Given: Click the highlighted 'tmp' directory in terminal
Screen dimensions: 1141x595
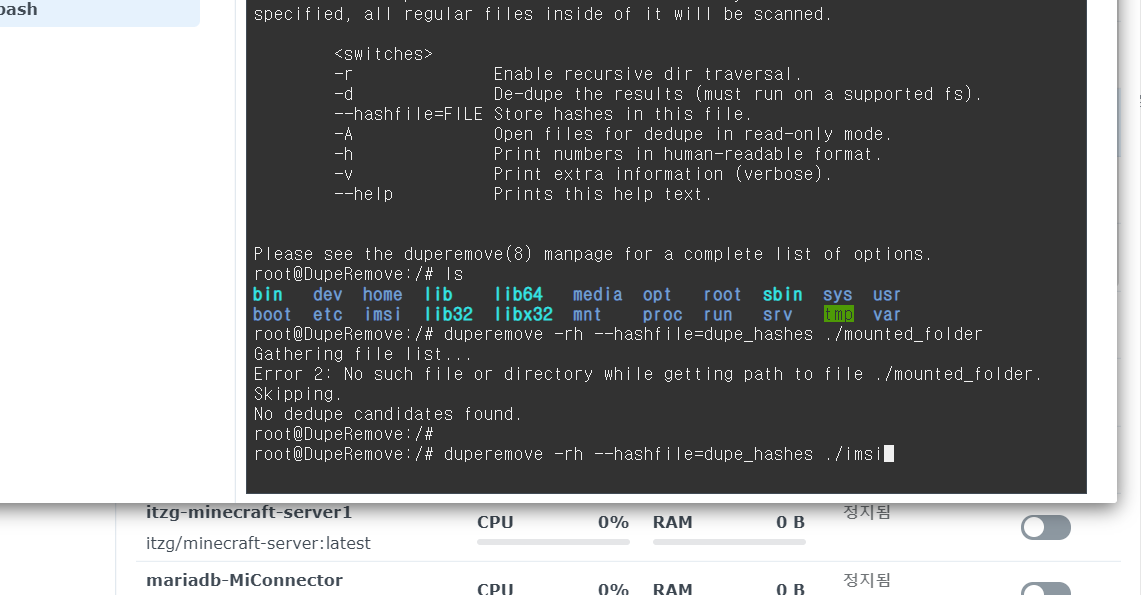Looking at the screenshot, I should 838,314.
